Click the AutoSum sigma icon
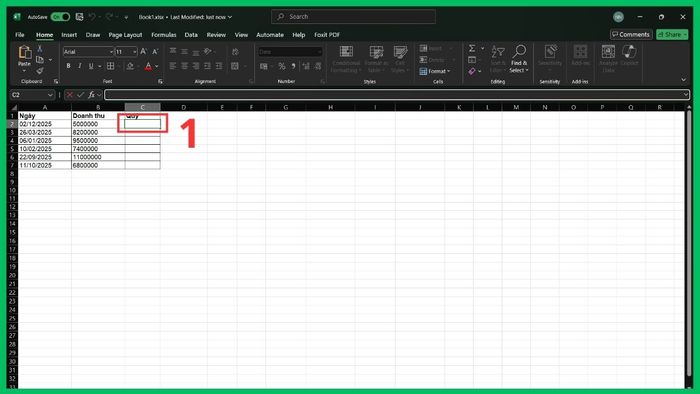Viewport: 700px width, 394px height. 472,48
